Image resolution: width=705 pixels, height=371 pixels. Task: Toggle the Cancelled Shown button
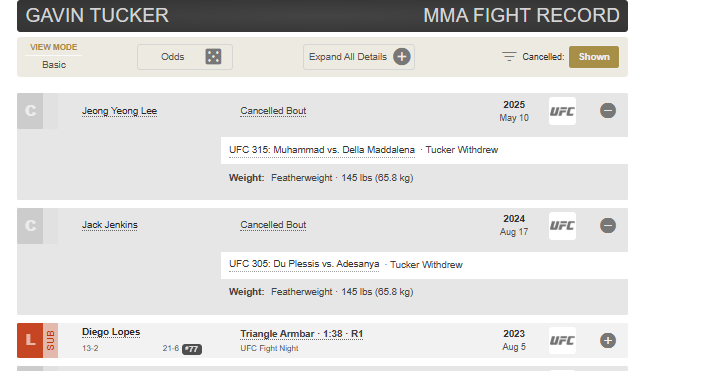(593, 57)
